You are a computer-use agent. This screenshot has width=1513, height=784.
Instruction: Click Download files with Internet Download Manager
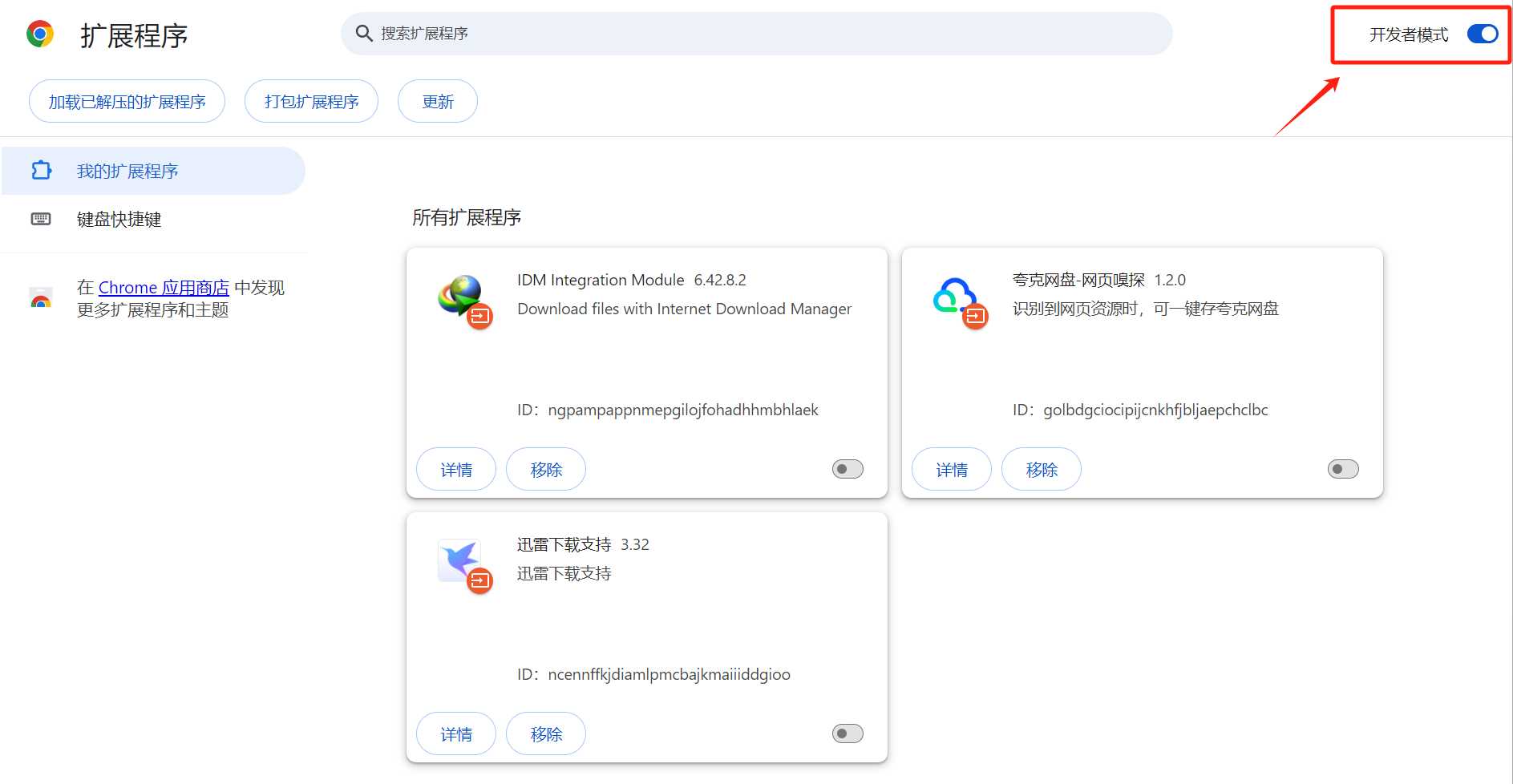(x=684, y=309)
